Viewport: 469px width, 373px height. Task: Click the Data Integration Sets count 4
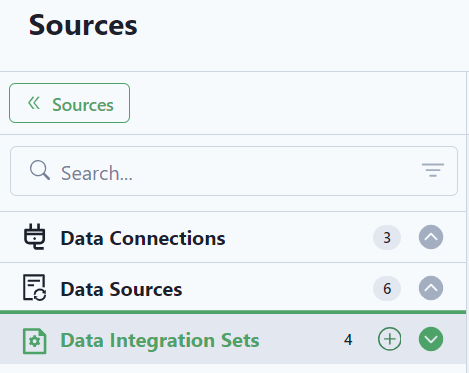pyautogui.click(x=348, y=340)
